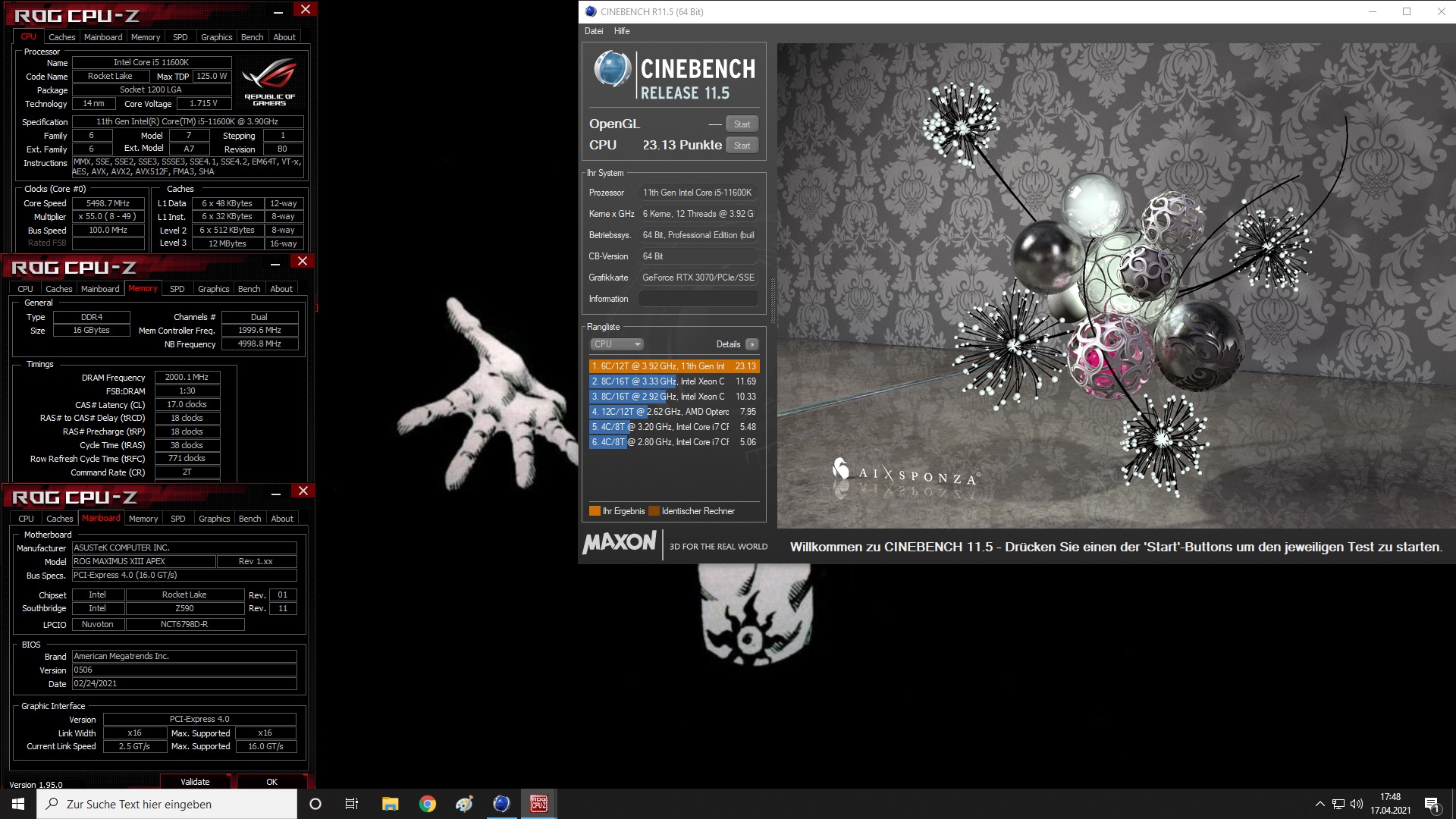Switch to Caches tab in top CPU-Z window
This screenshot has height=819, width=1456.
click(x=61, y=37)
